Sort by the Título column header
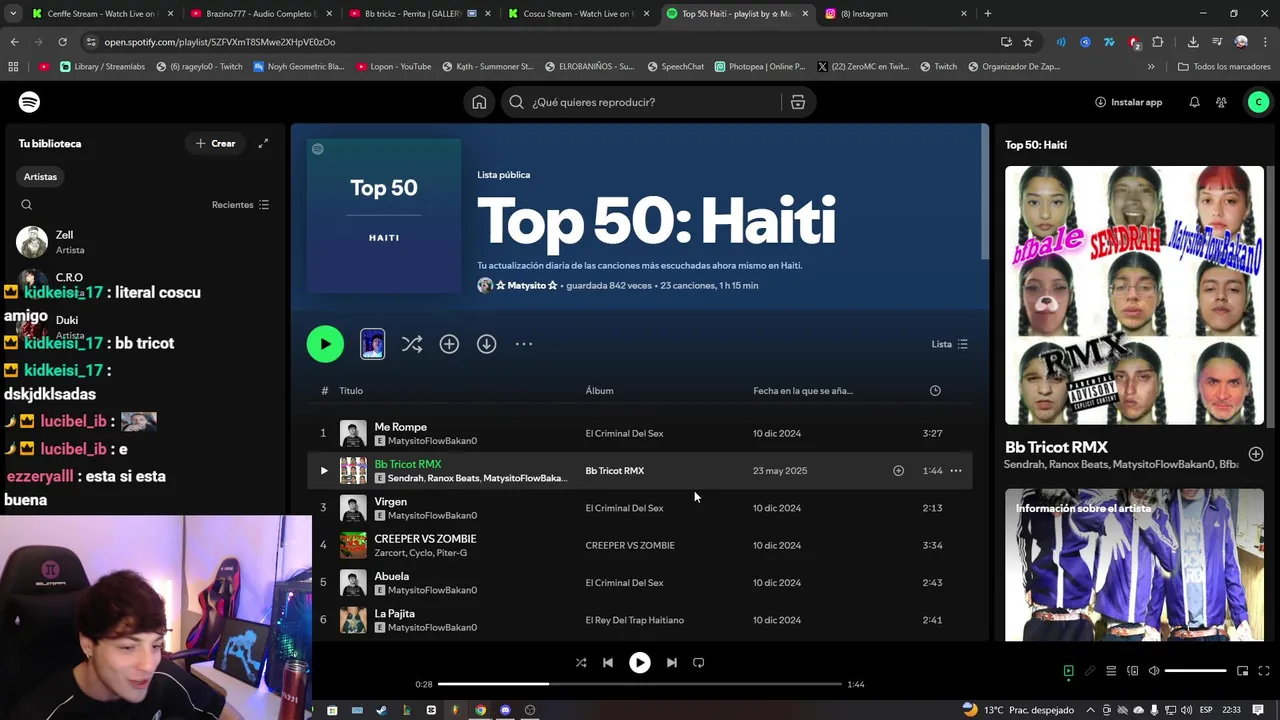The image size is (1280, 720). 351,391
